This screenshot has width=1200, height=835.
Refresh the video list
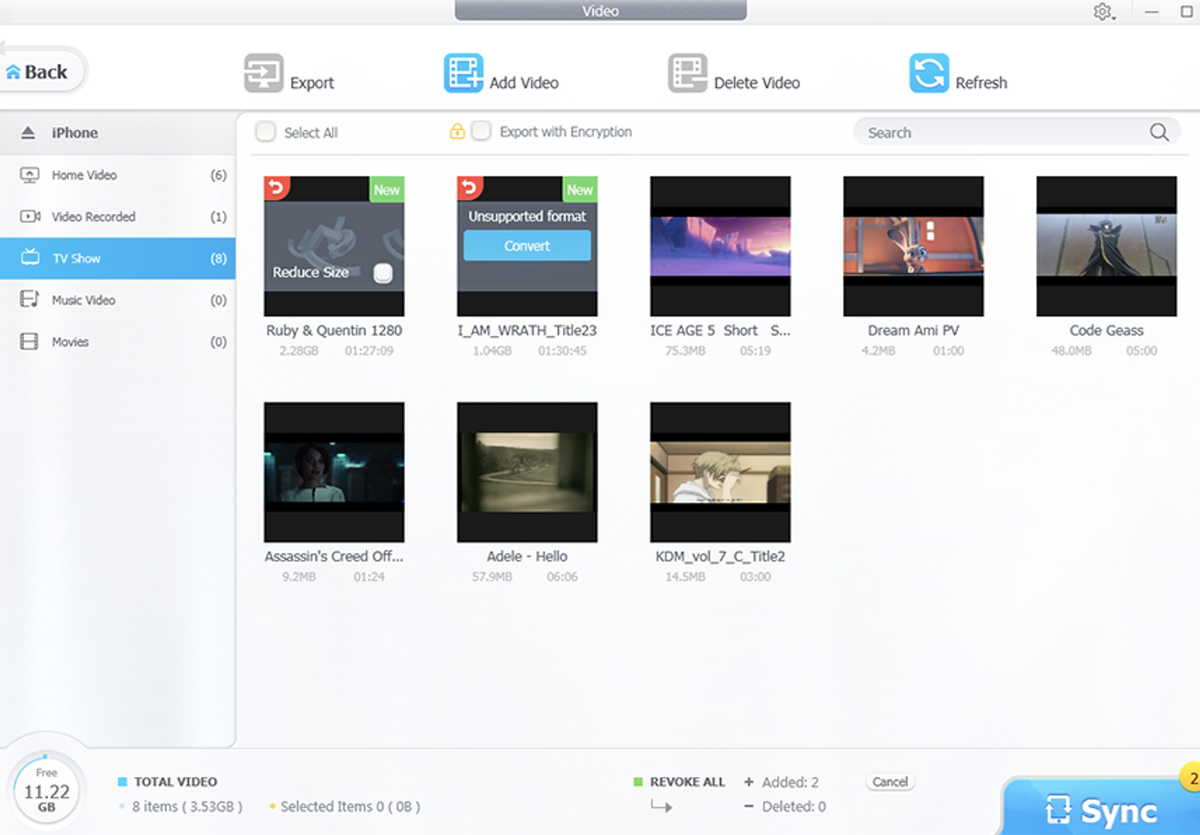click(928, 73)
